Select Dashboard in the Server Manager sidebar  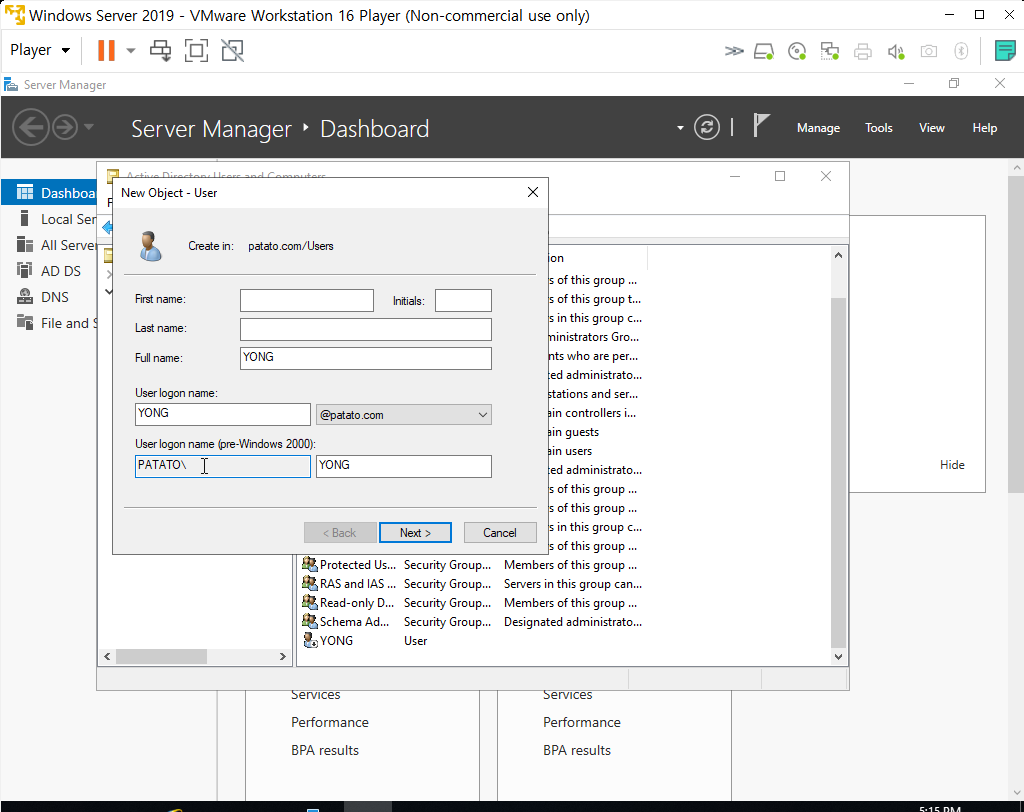[50, 193]
